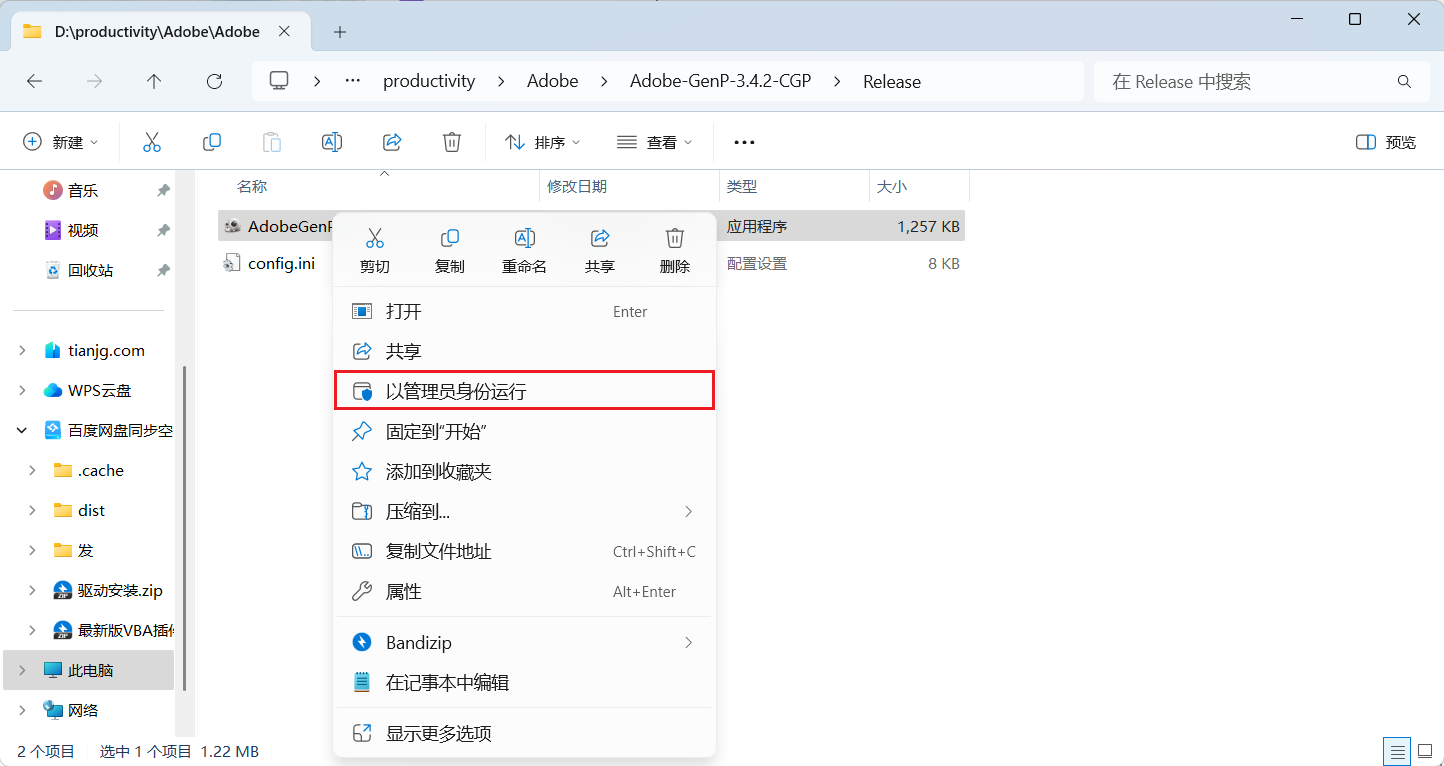This screenshot has height=766, width=1444.
Task: Choose 在记事本中编辑
Action: coord(524,682)
